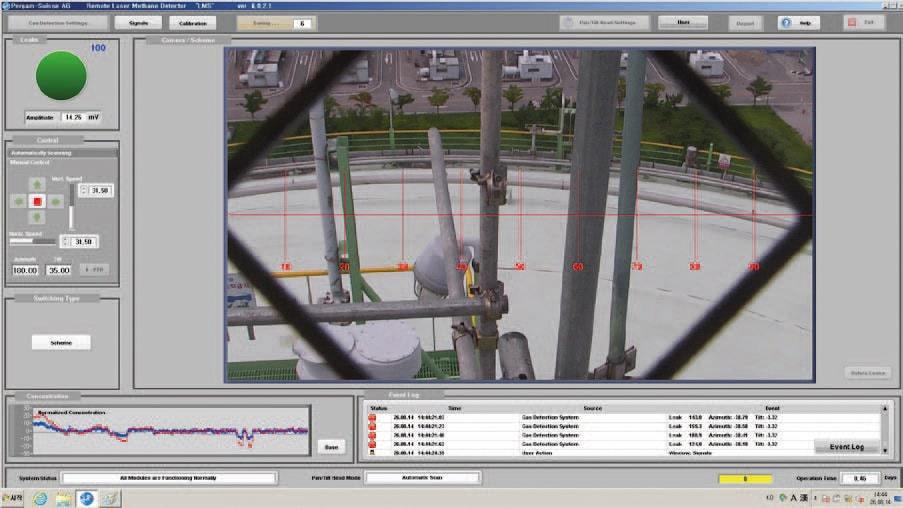Open the Signals window

(138, 23)
